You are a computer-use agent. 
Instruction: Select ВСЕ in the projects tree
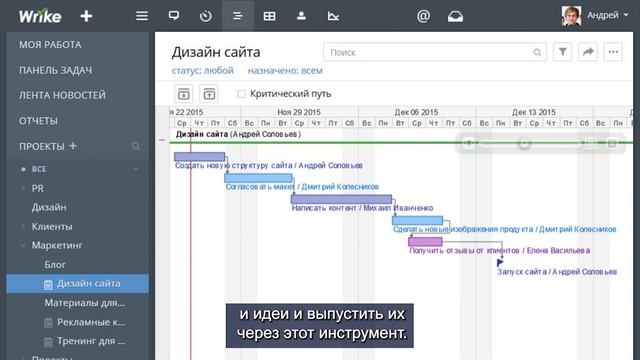click(39, 169)
